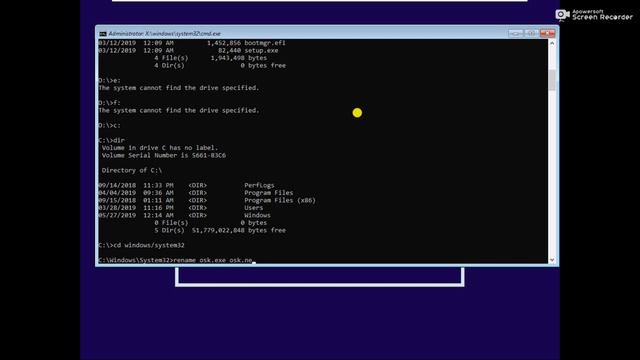Click the scrollbar up arrow
Image resolution: width=640 pixels, height=360 pixels.
click(x=552, y=43)
